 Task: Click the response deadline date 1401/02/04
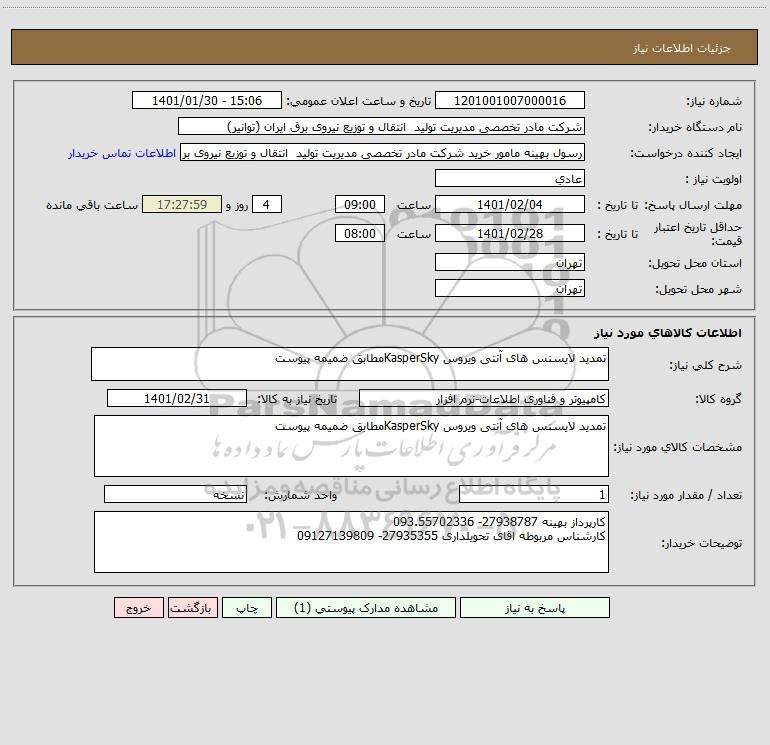(510, 205)
